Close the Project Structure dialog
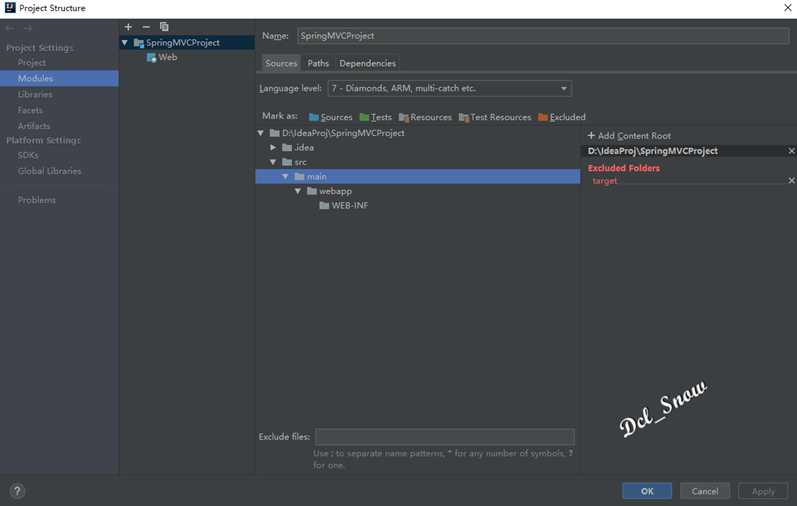Image resolution: width=797 pixels, height=506 pixels. coord(787,8)
